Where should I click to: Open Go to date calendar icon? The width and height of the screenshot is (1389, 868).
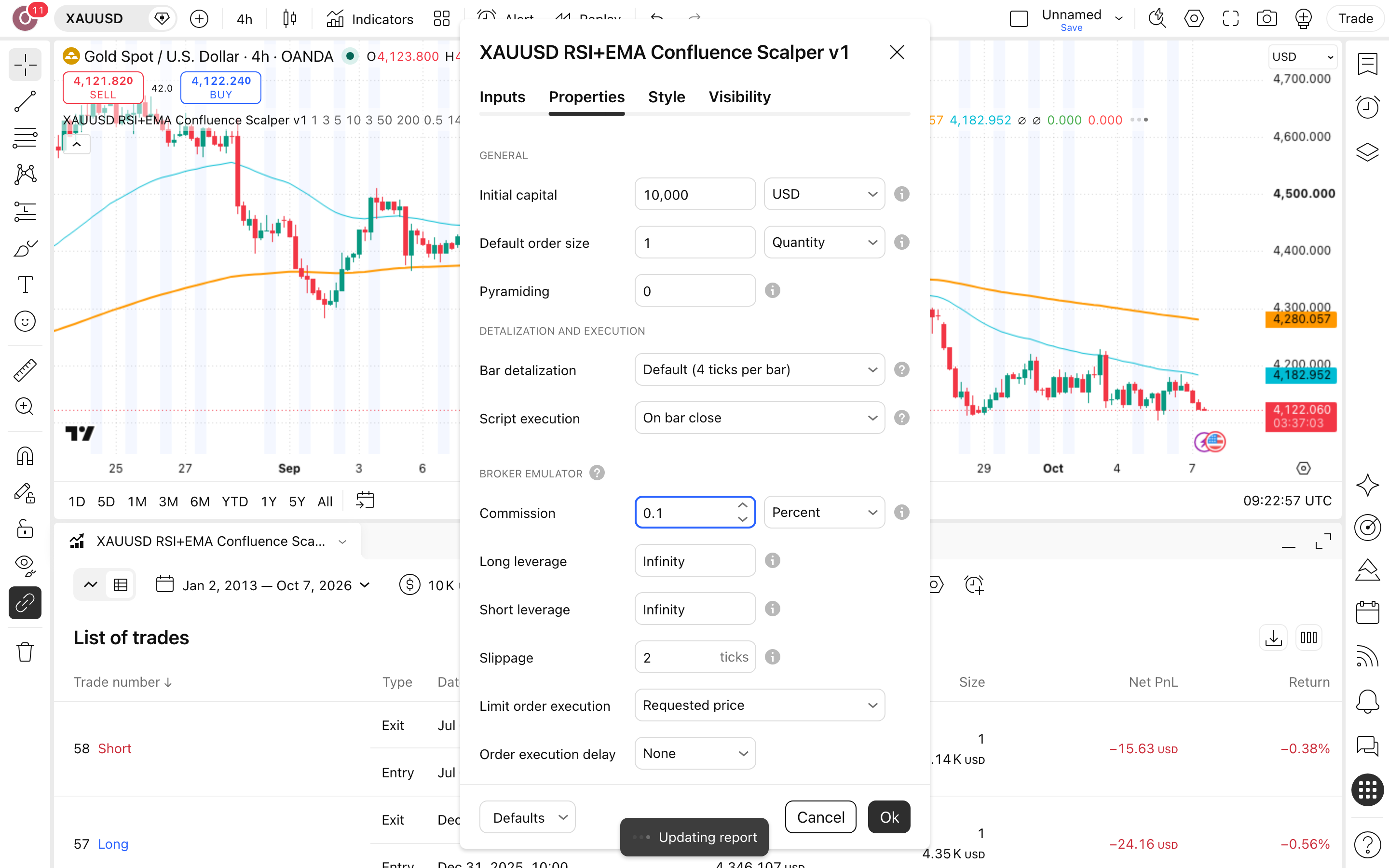pos(365,501)
